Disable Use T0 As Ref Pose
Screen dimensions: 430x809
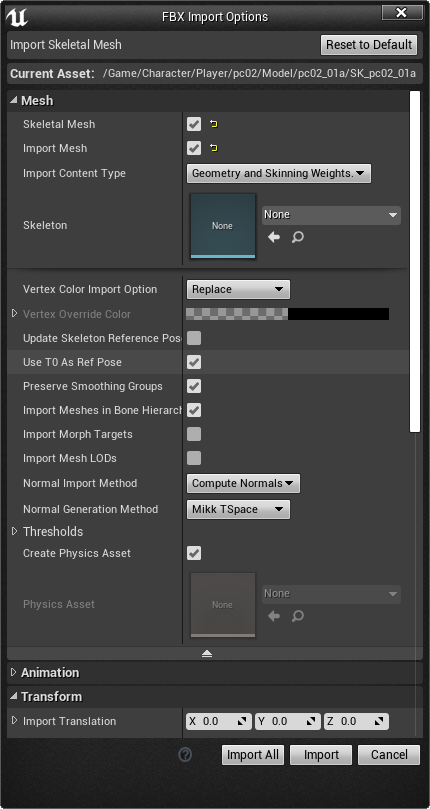(x=194, y=362)
